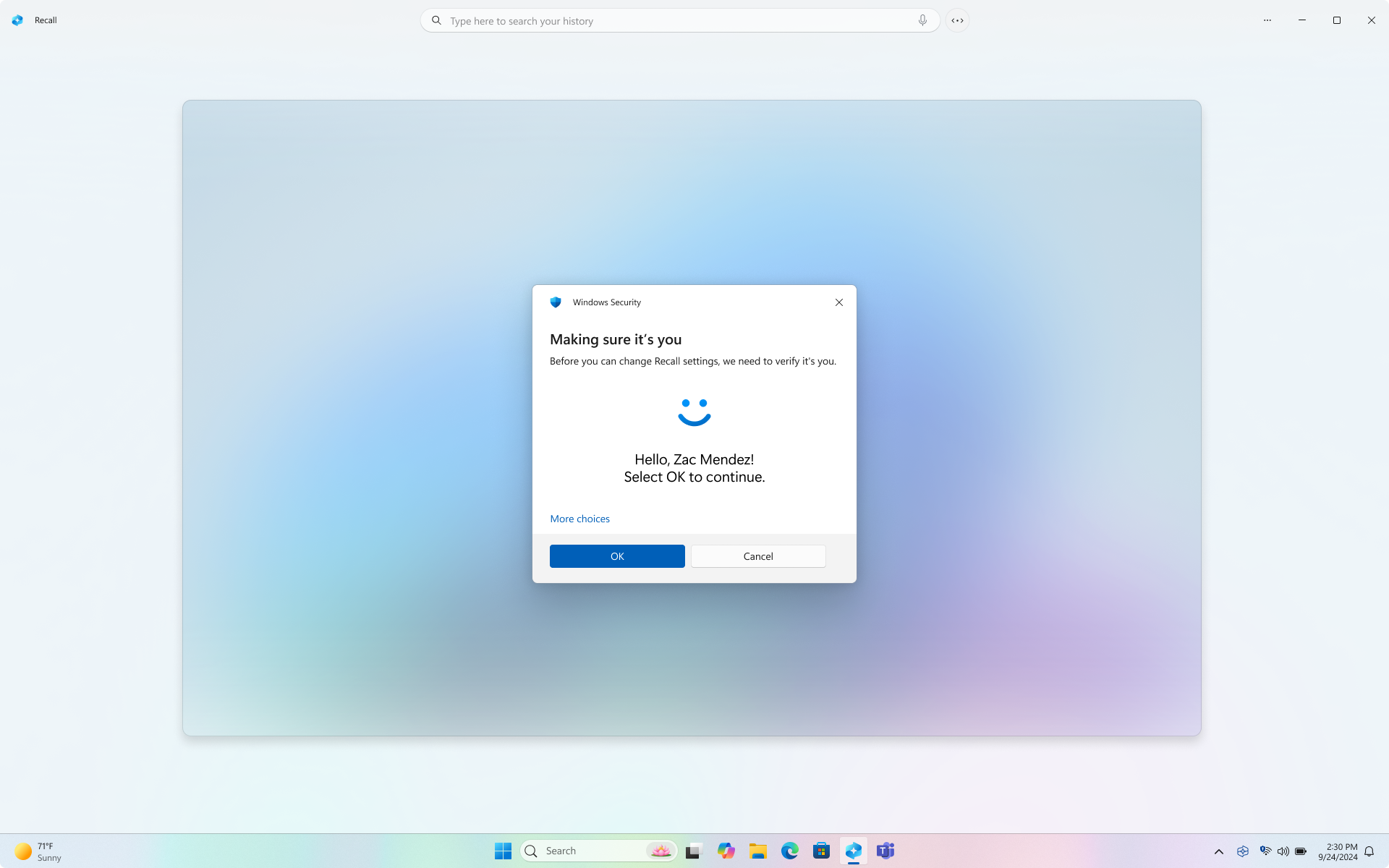Click the More choices link

[579, 518]
